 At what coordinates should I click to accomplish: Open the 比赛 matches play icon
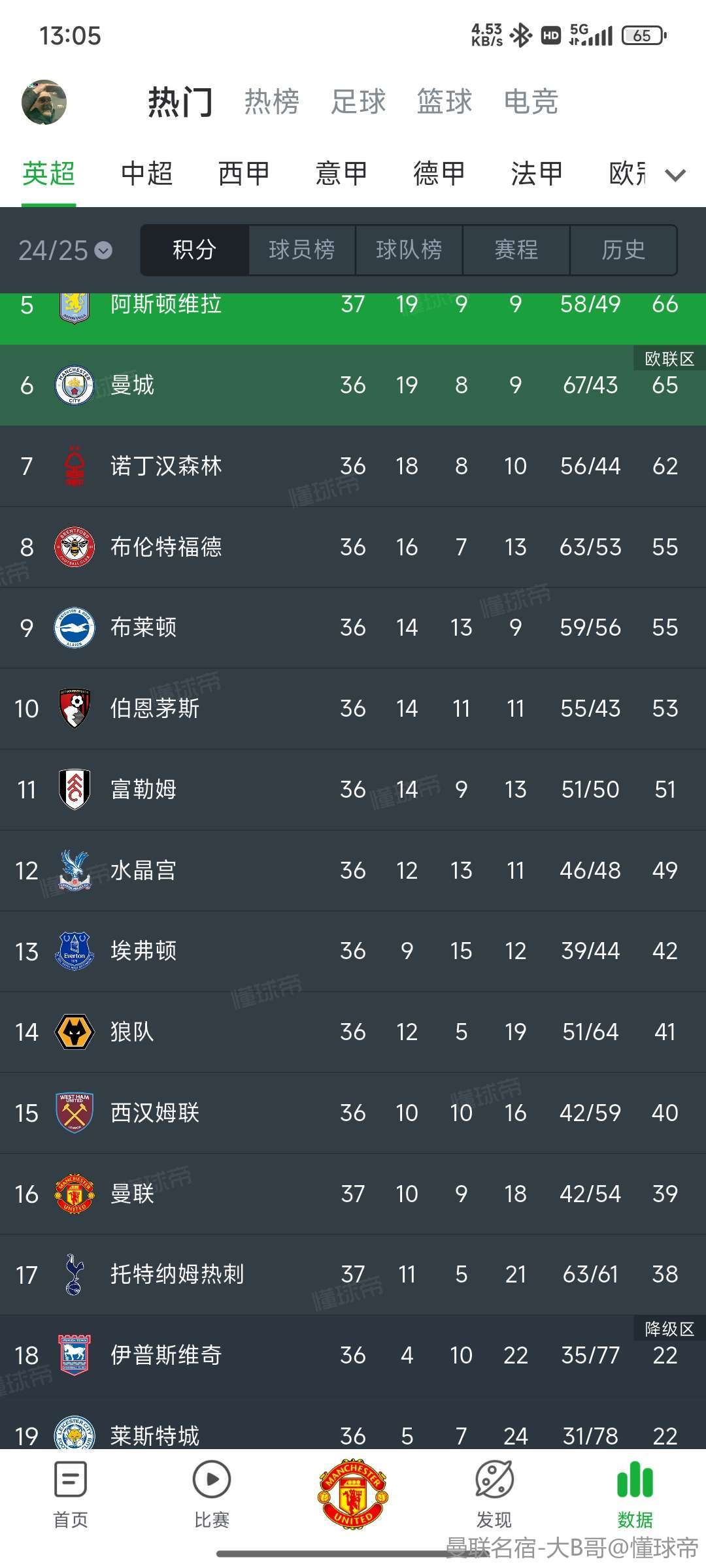[212, 1479]
